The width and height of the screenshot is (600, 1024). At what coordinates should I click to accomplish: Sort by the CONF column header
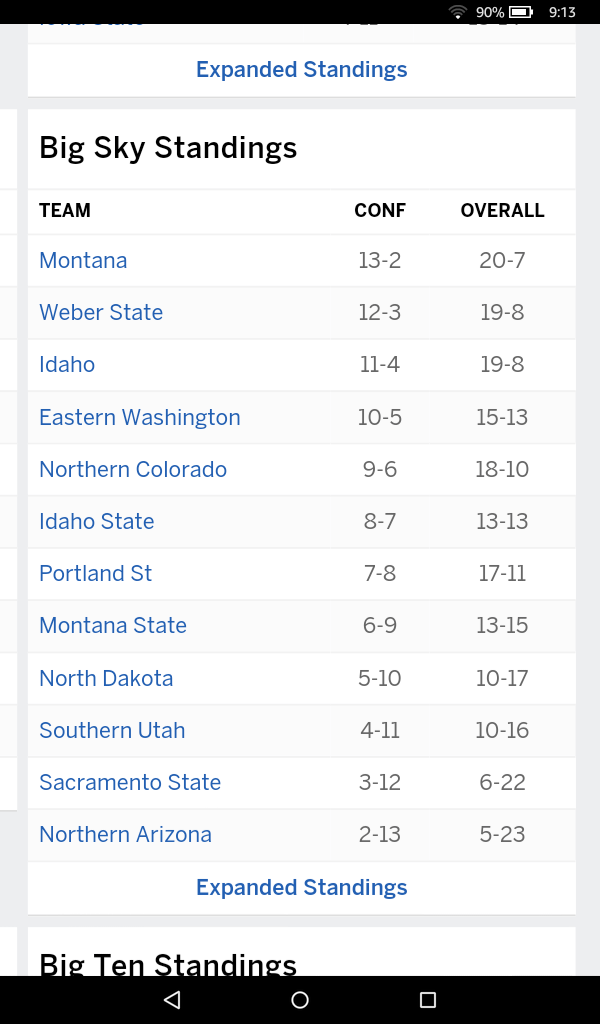[x=379, y=211]
